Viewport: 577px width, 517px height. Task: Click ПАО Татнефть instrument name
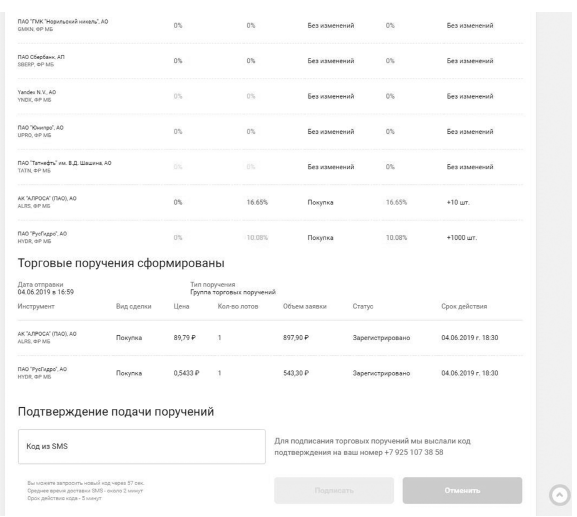[64, 163]
